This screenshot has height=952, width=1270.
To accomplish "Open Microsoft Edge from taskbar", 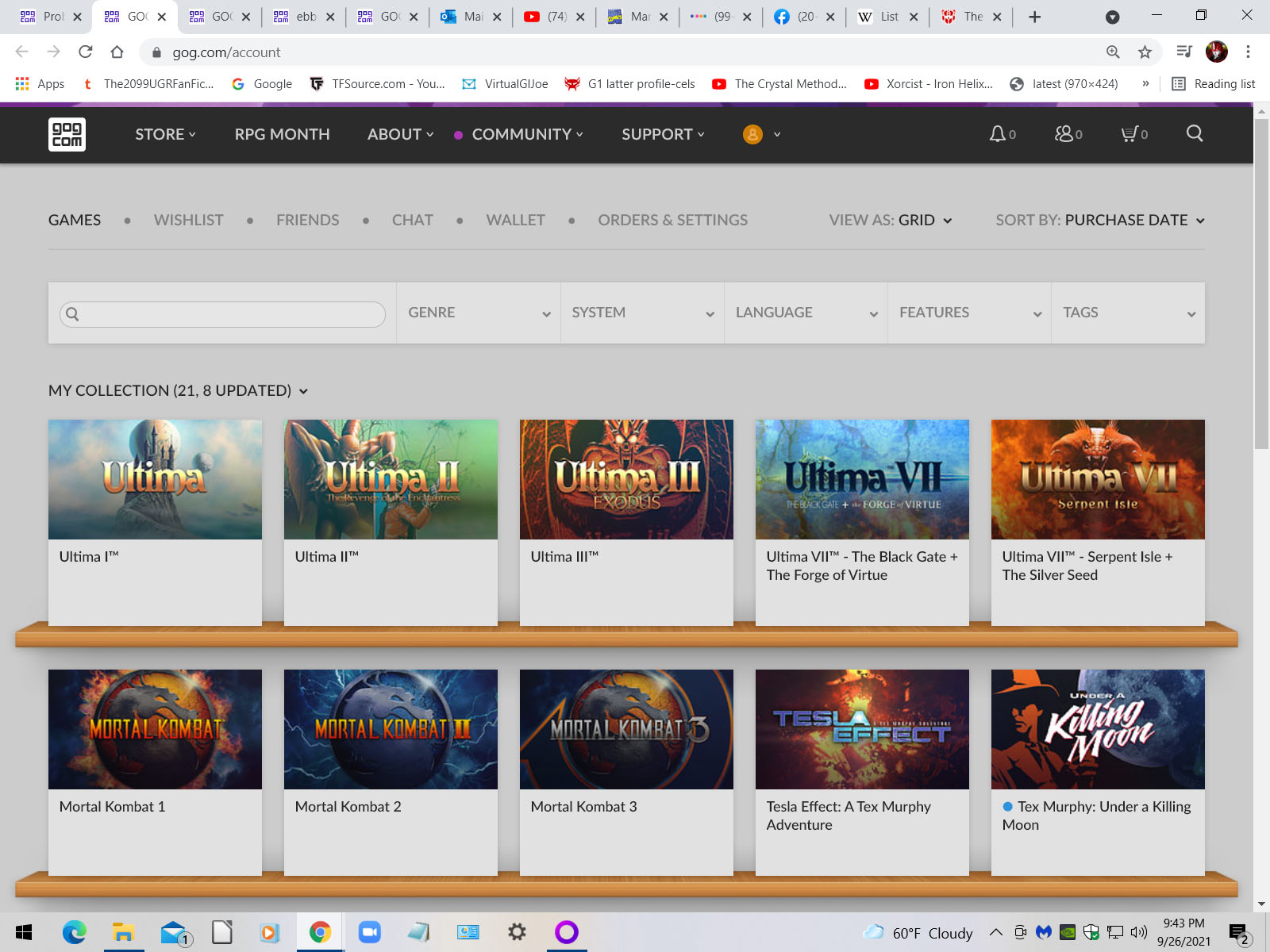I will (75, 932).
